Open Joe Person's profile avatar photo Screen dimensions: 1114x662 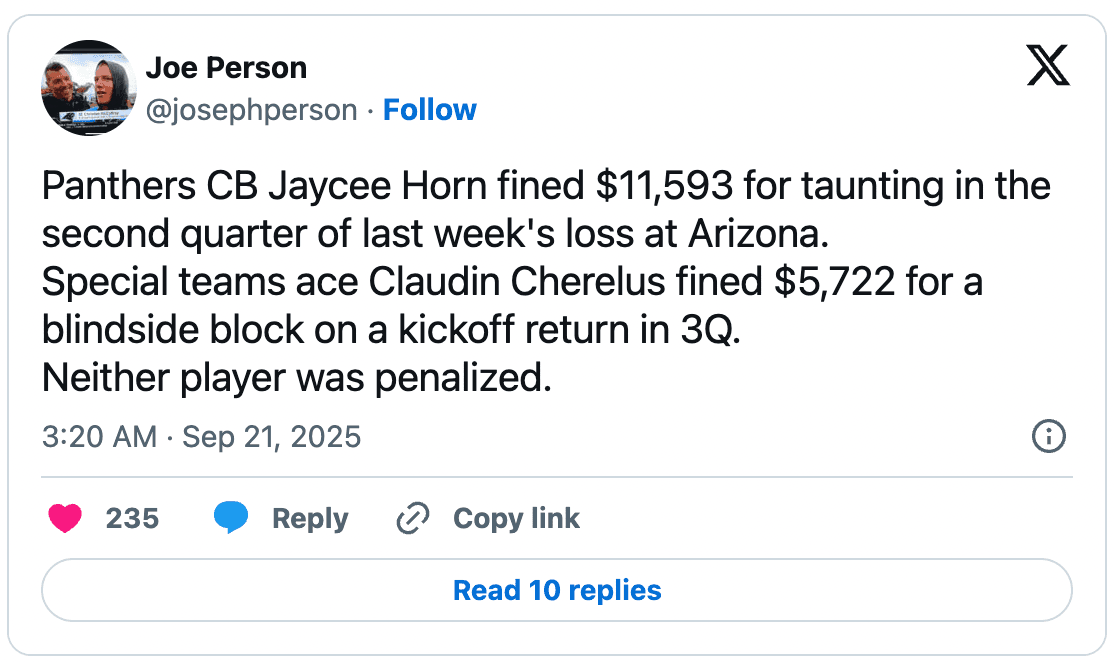point(88,88)
